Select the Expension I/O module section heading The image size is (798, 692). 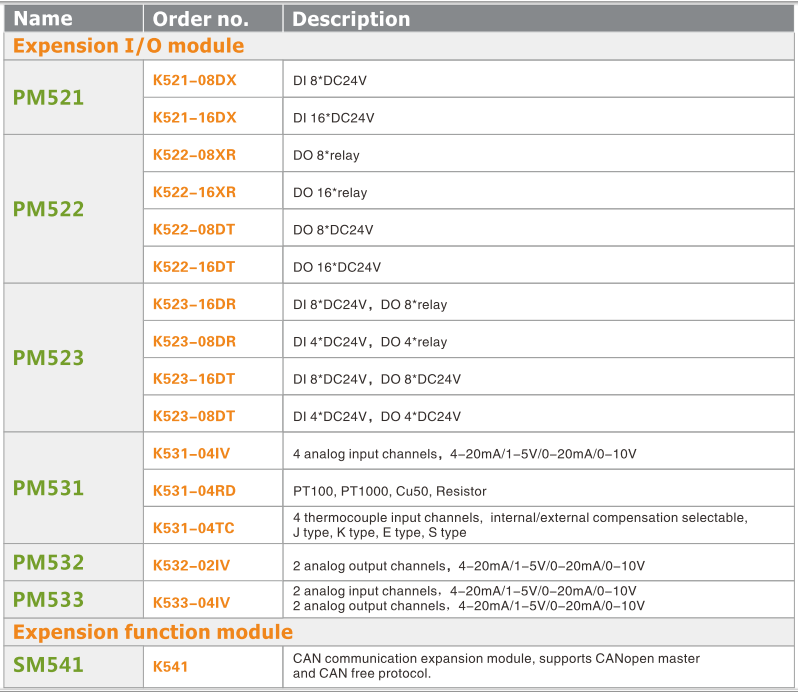(x=128, y=46)
